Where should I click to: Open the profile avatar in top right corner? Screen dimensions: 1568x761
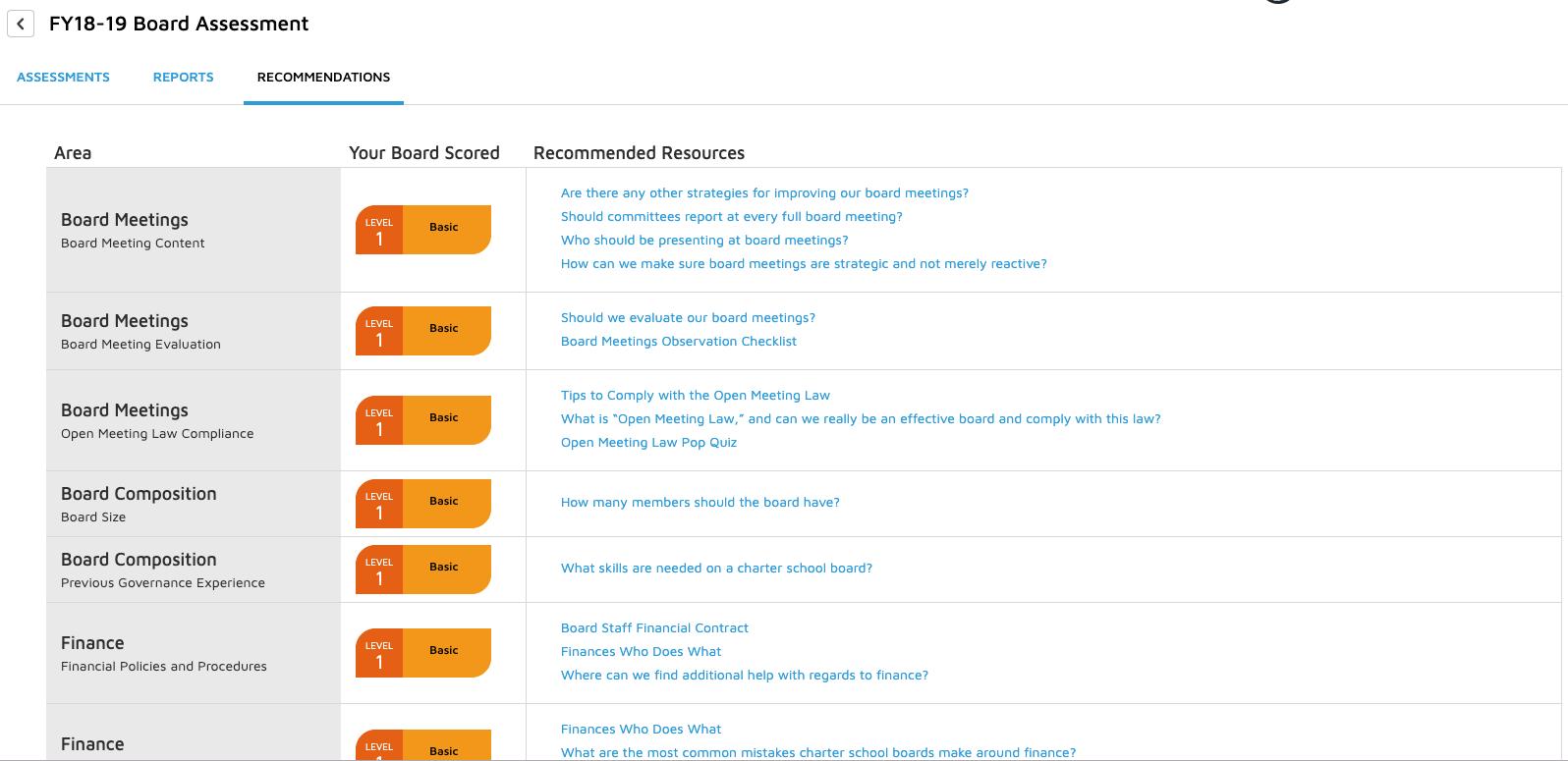tap(1277, 3)
